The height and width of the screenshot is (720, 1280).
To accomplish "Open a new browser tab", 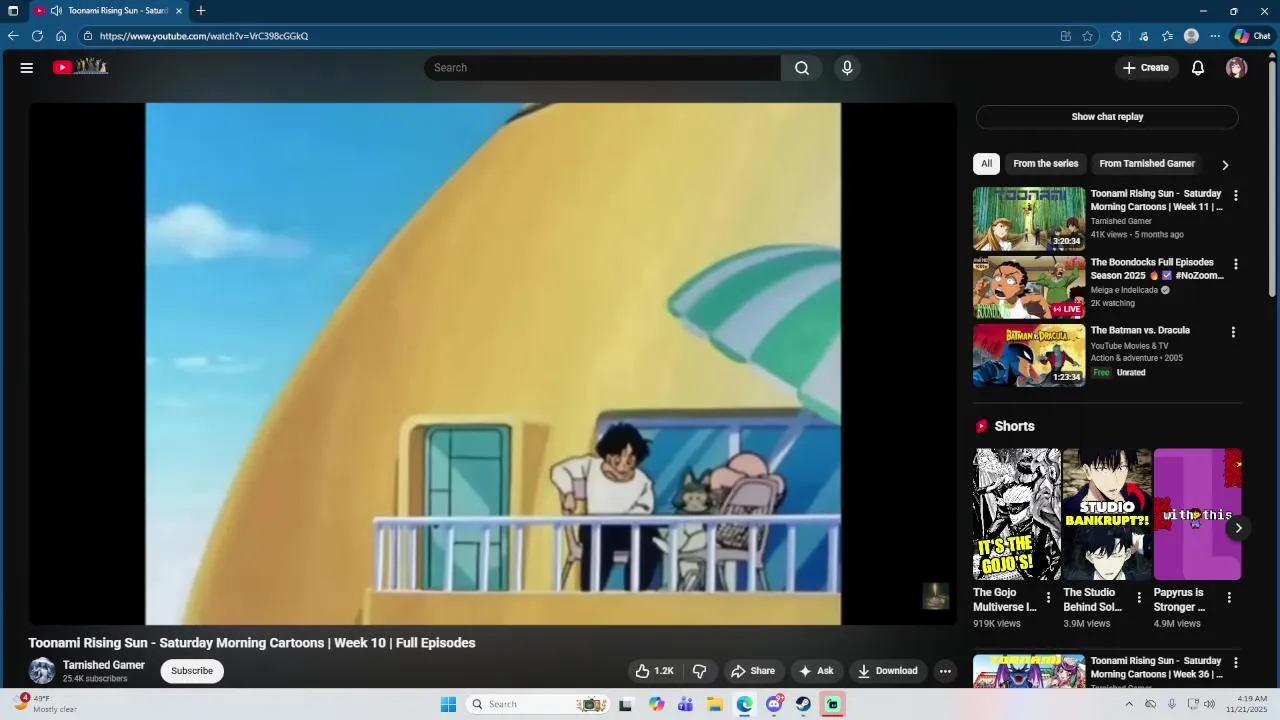I will 201,11.
